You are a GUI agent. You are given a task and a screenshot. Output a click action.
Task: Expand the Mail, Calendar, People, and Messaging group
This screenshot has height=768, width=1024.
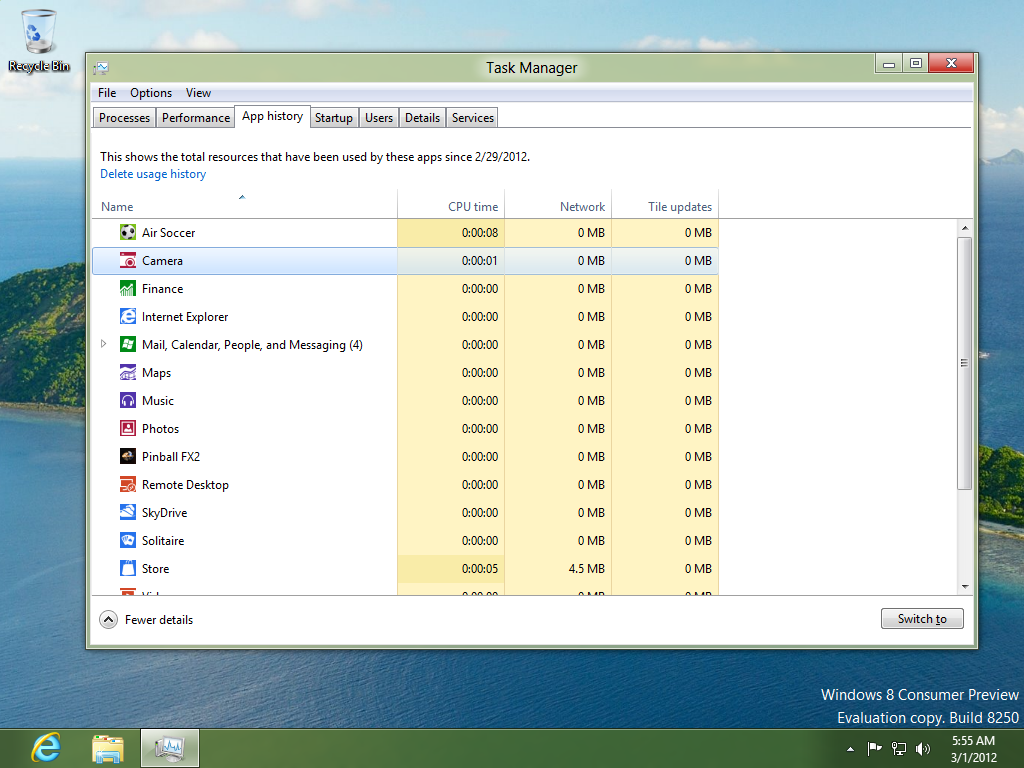pos(104,344)
